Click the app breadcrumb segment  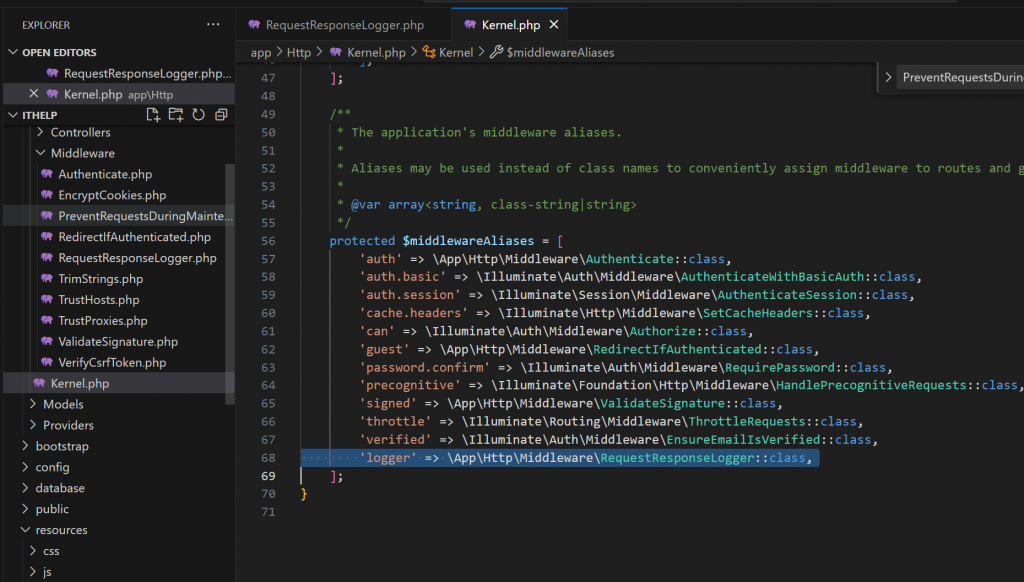261,52
